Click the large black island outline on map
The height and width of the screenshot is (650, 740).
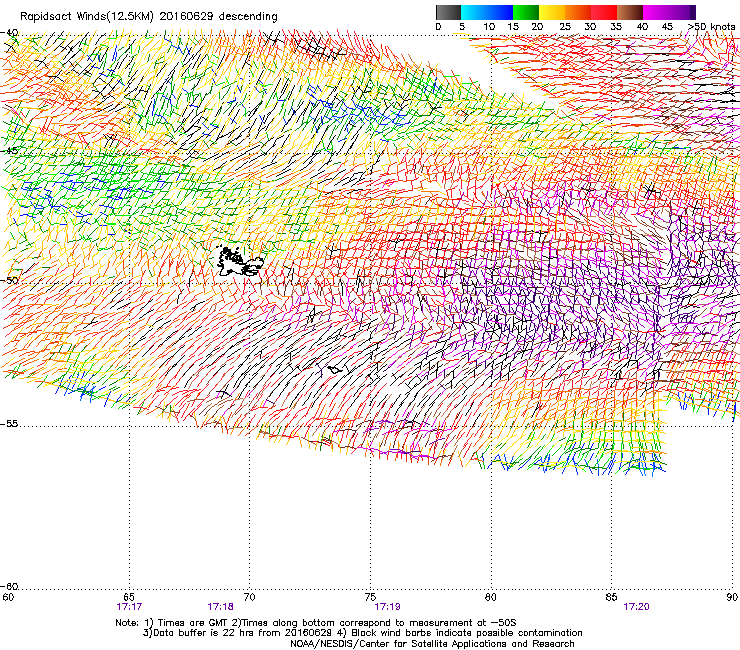click(x=239, y=262)
